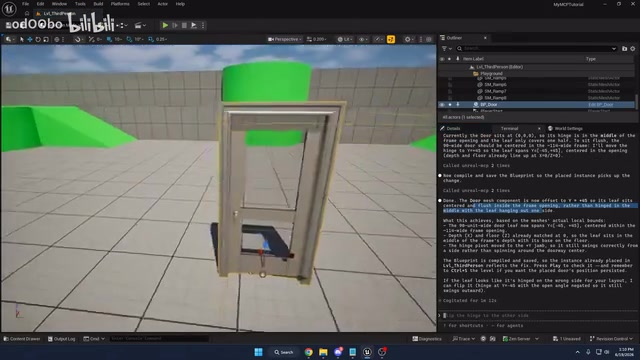Open the Help menu
Image resolution: width=640 pixels, height=360 pixels.
click(x=180, y=4)
